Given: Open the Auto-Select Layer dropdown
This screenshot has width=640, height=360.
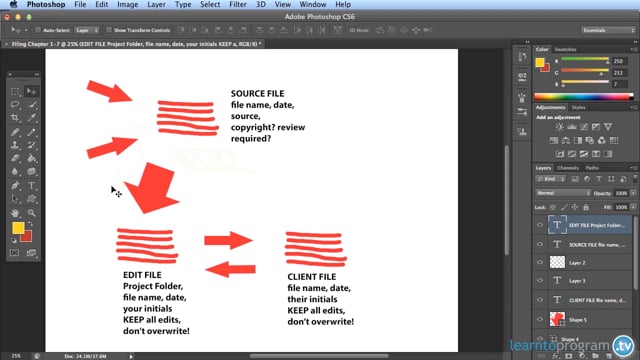Looking at the screenshot, I should (87, 30).
